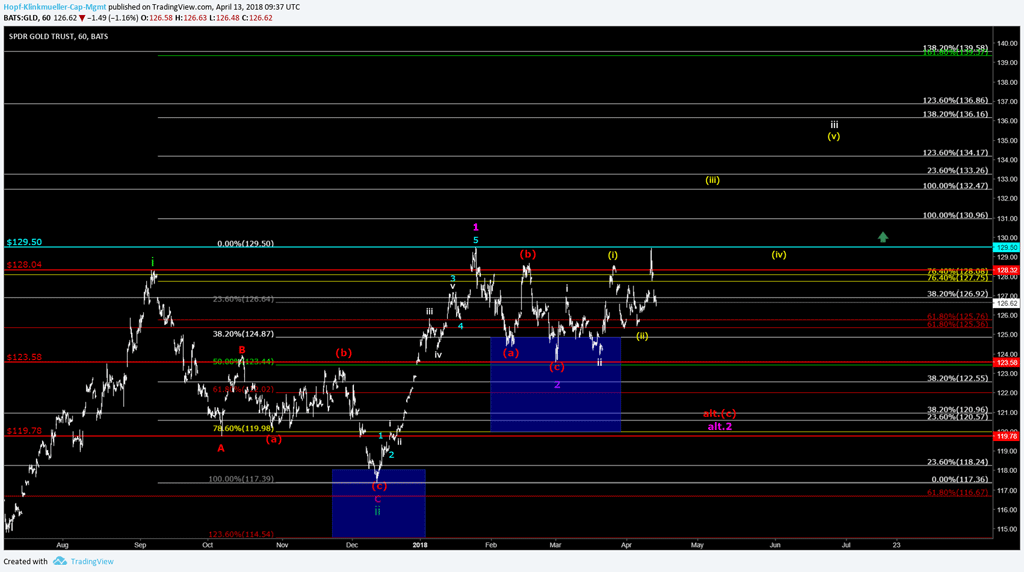This screenshot has width=1024, height=572.
Task: Click the green up arrow marker
Action: [883, 237]
